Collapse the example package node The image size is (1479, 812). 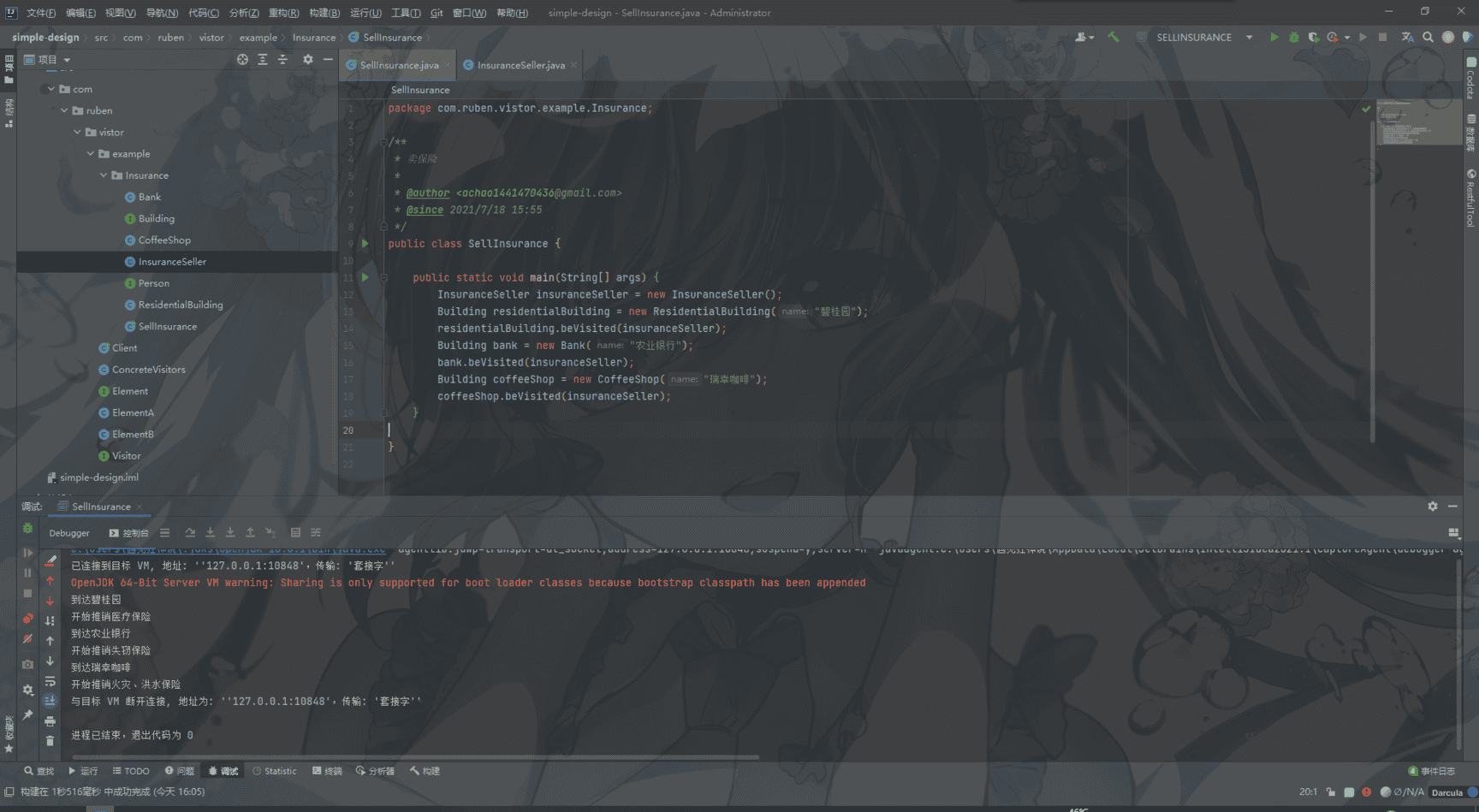[91, 154]
